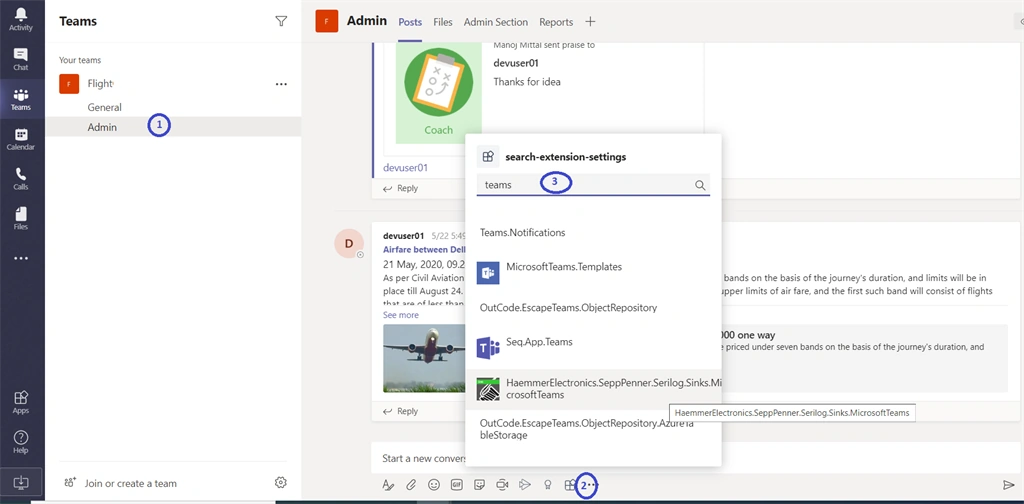Select HaemmerElectronics Serilog Sinks MicrosoftTeams result
Screen dimensions: 1024x504
click(594, 388)
